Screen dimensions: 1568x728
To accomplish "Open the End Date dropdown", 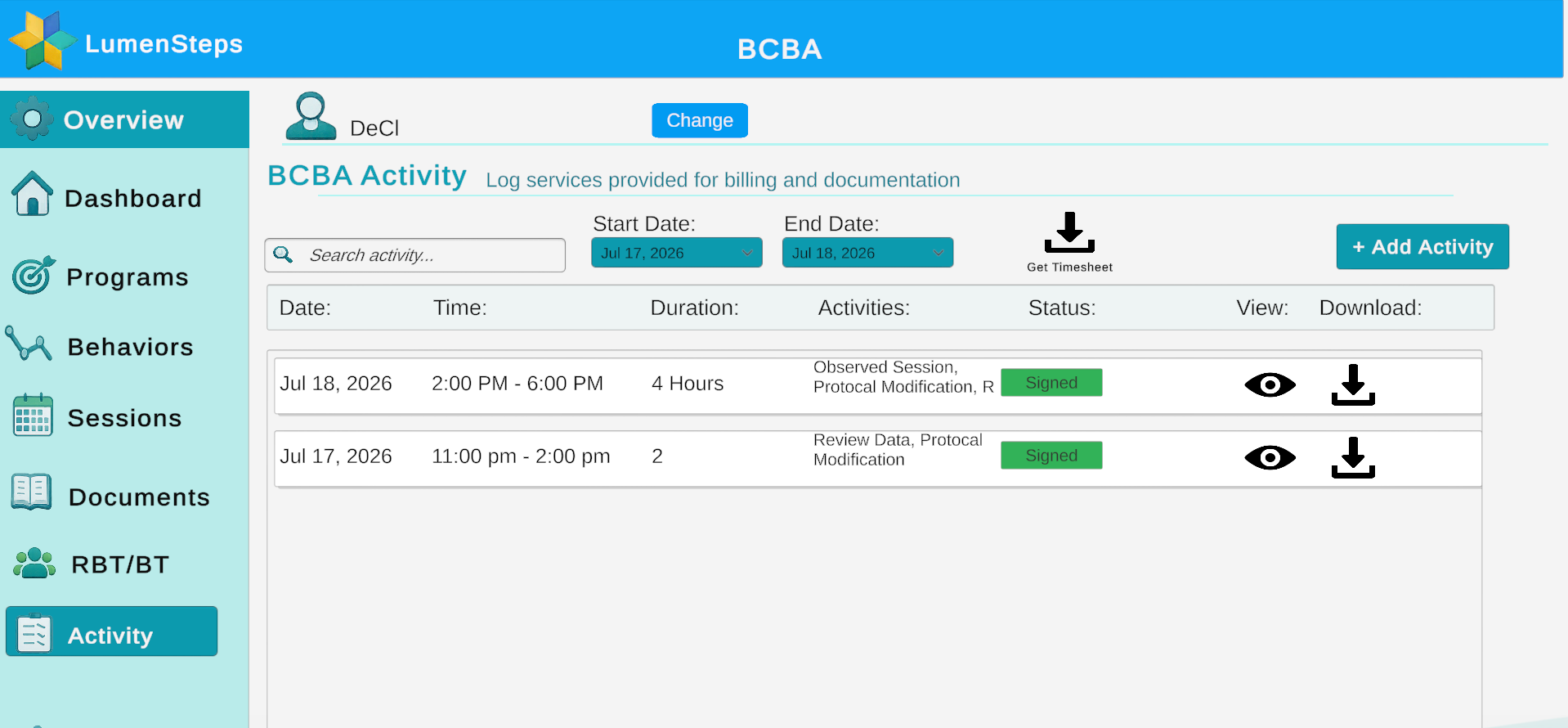I will tap(867, 253).
